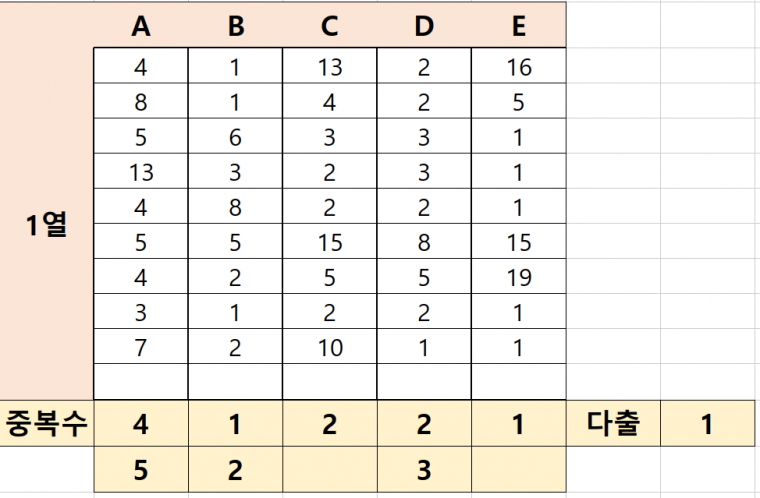Image resolution: width=760 pixels, height=498 pixels.
Task: Select cell with 7 in column A
Action: point(141,346)
